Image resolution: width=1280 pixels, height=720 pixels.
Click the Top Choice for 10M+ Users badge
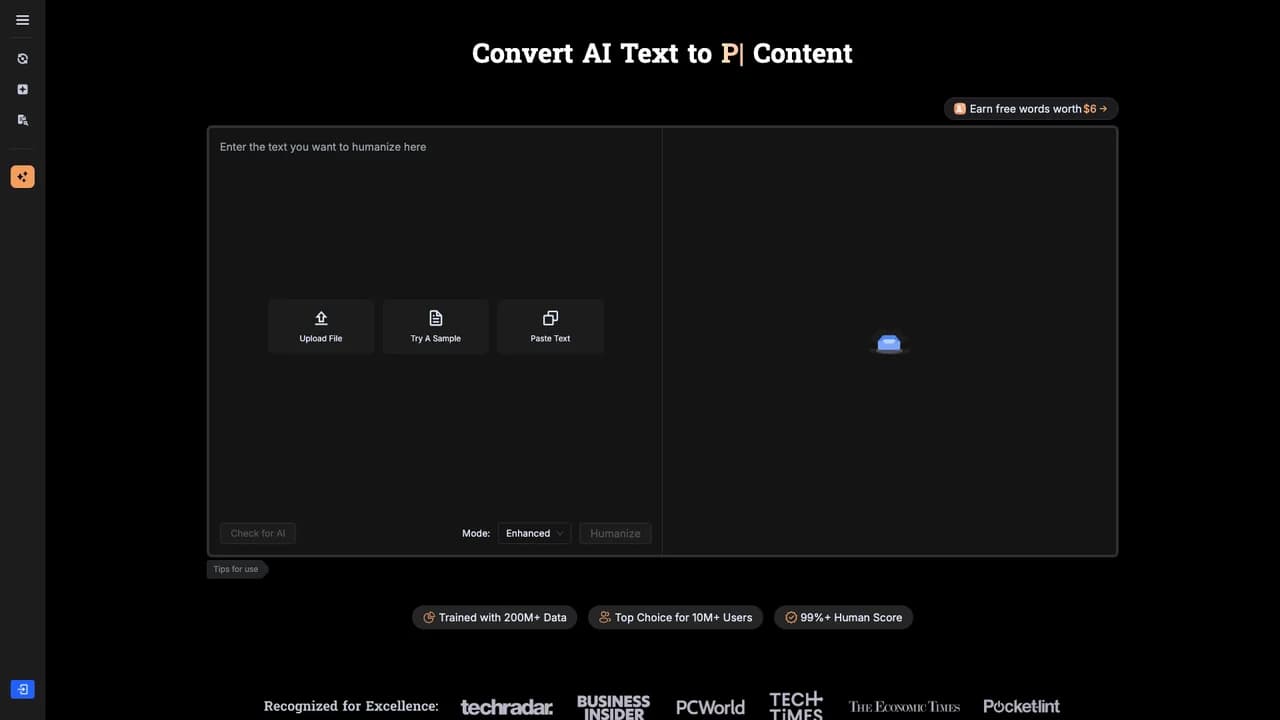click(x=675, y=617)
